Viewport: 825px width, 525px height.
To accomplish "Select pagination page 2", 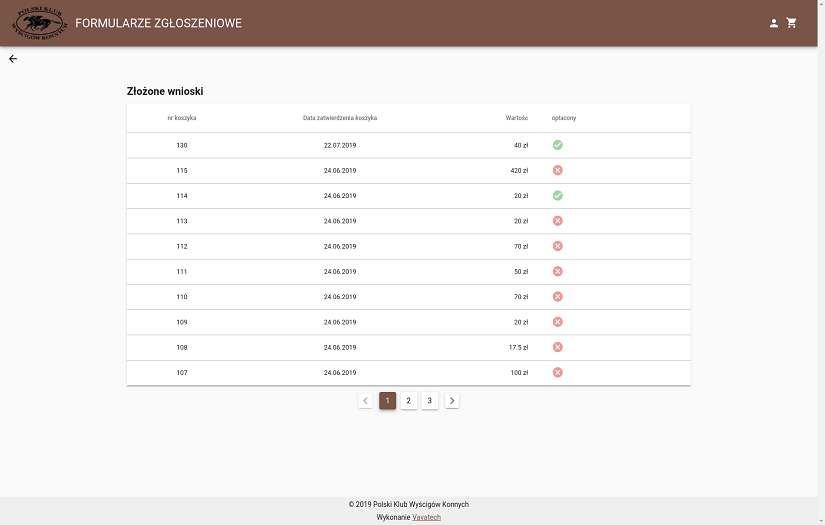I will click(x=409, y=401).
